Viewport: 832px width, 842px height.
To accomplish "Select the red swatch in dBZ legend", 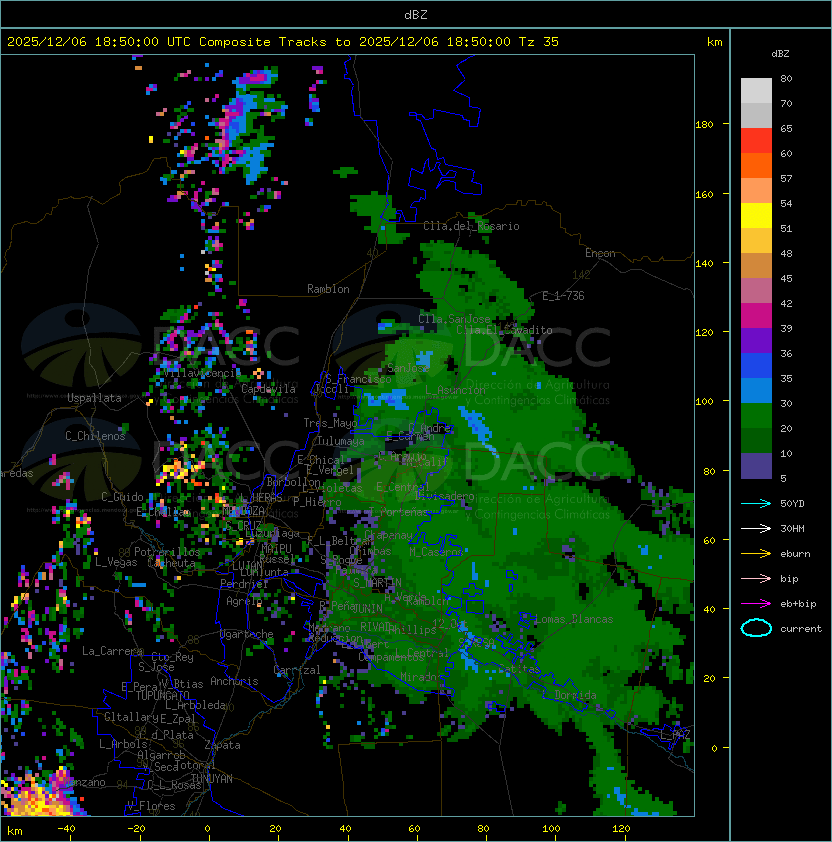I will coord(756,141).
